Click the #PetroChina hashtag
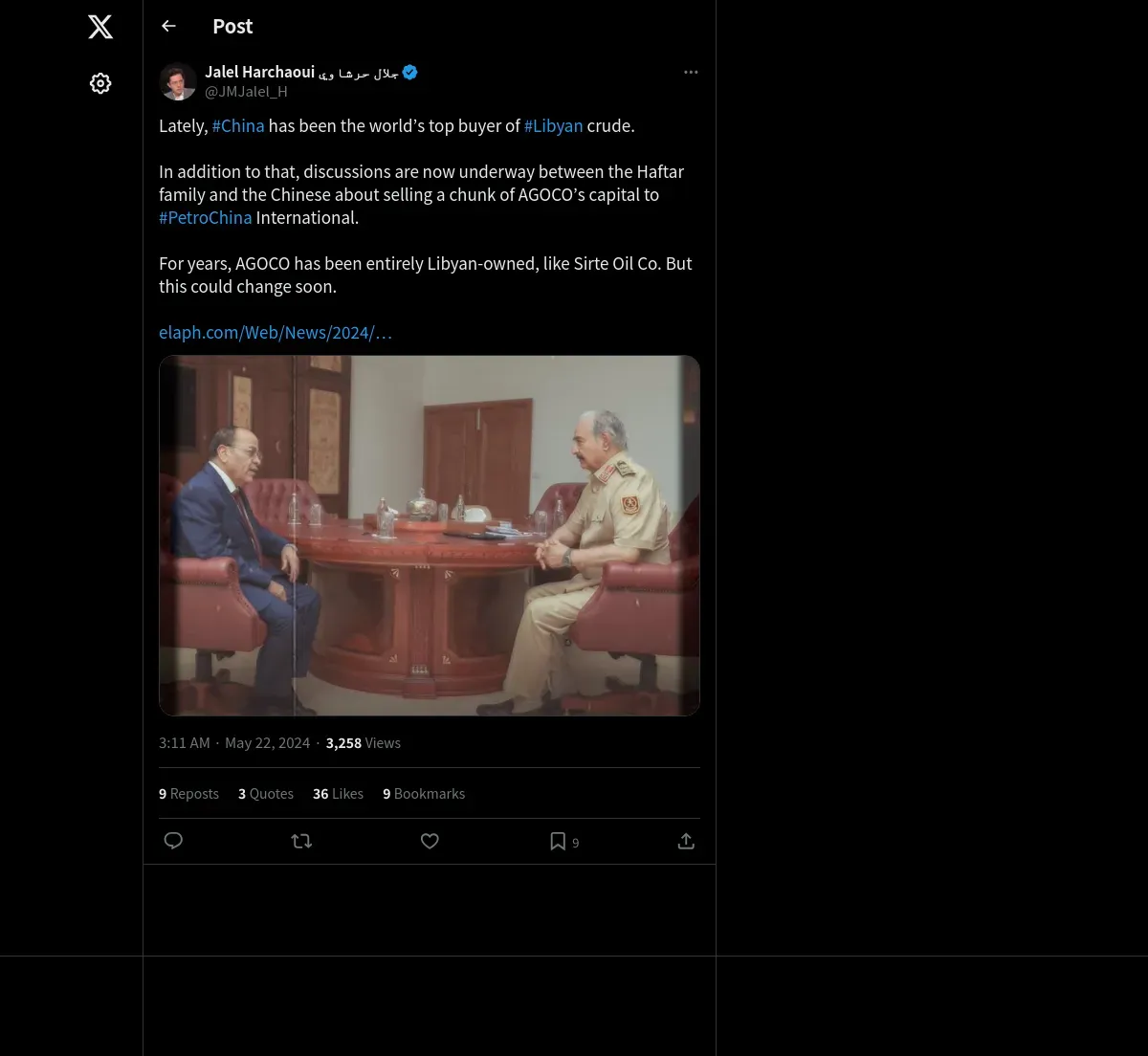 point(206,218)
